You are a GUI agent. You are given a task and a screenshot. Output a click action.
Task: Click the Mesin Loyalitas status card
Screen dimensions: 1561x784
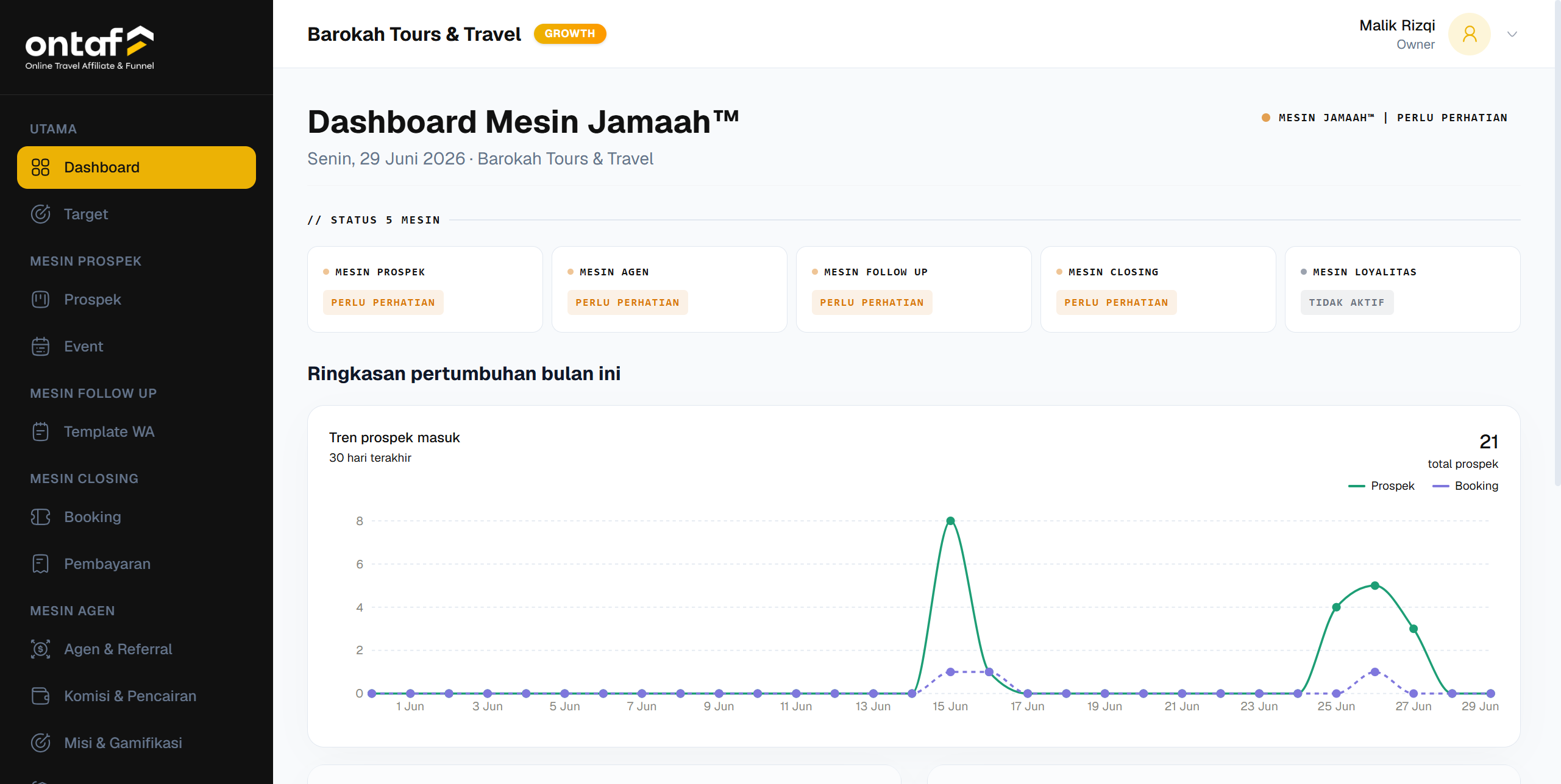coord(1403,289)
